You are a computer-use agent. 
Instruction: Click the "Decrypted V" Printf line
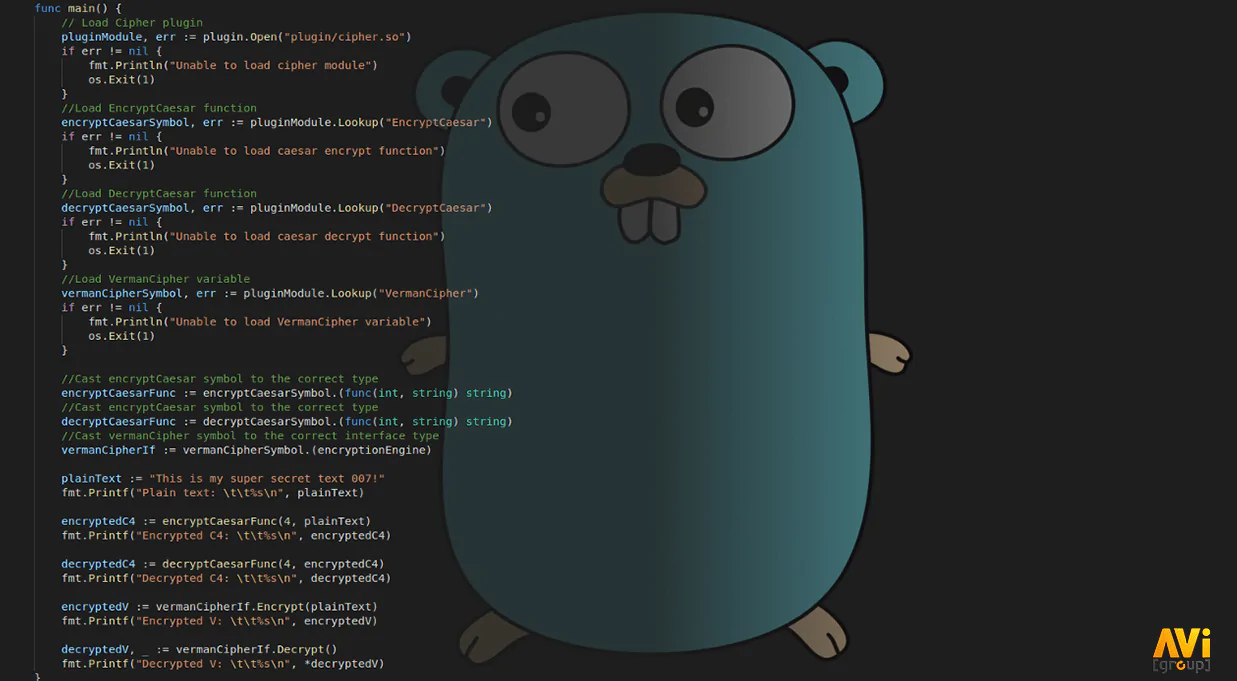click(x=223, y=664)
